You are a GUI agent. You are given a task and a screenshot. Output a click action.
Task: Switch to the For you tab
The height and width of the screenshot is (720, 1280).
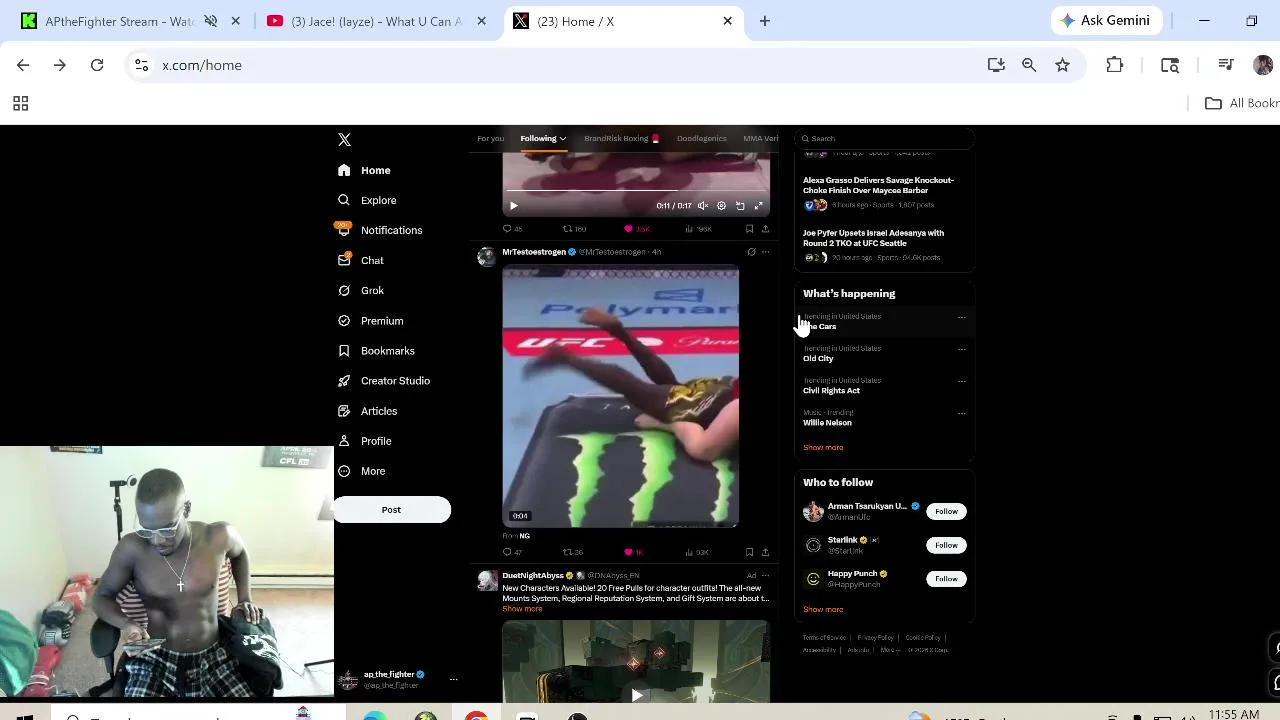point(490,138)
